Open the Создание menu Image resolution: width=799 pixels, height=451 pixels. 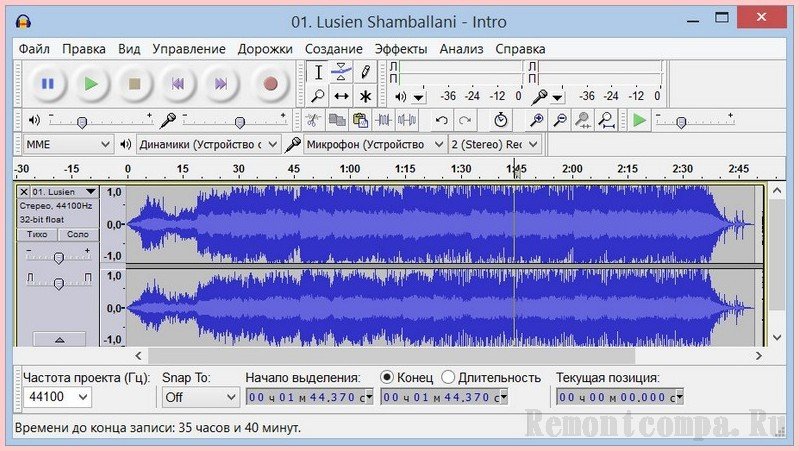coord(334,49)
